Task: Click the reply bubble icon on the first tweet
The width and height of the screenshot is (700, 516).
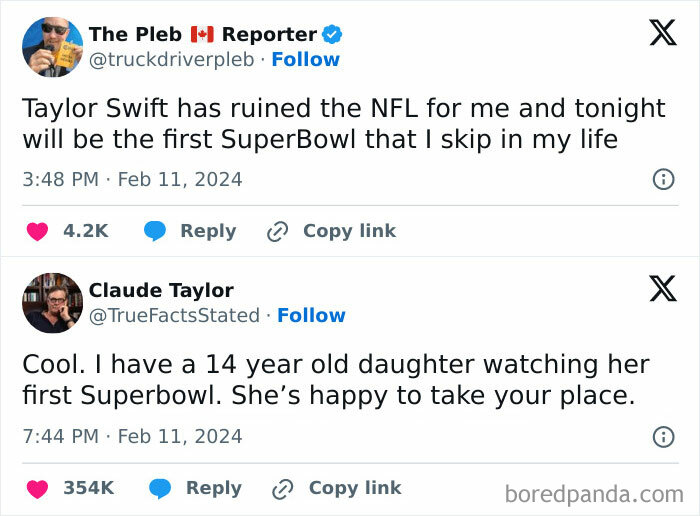Action: tap(154, 231)
